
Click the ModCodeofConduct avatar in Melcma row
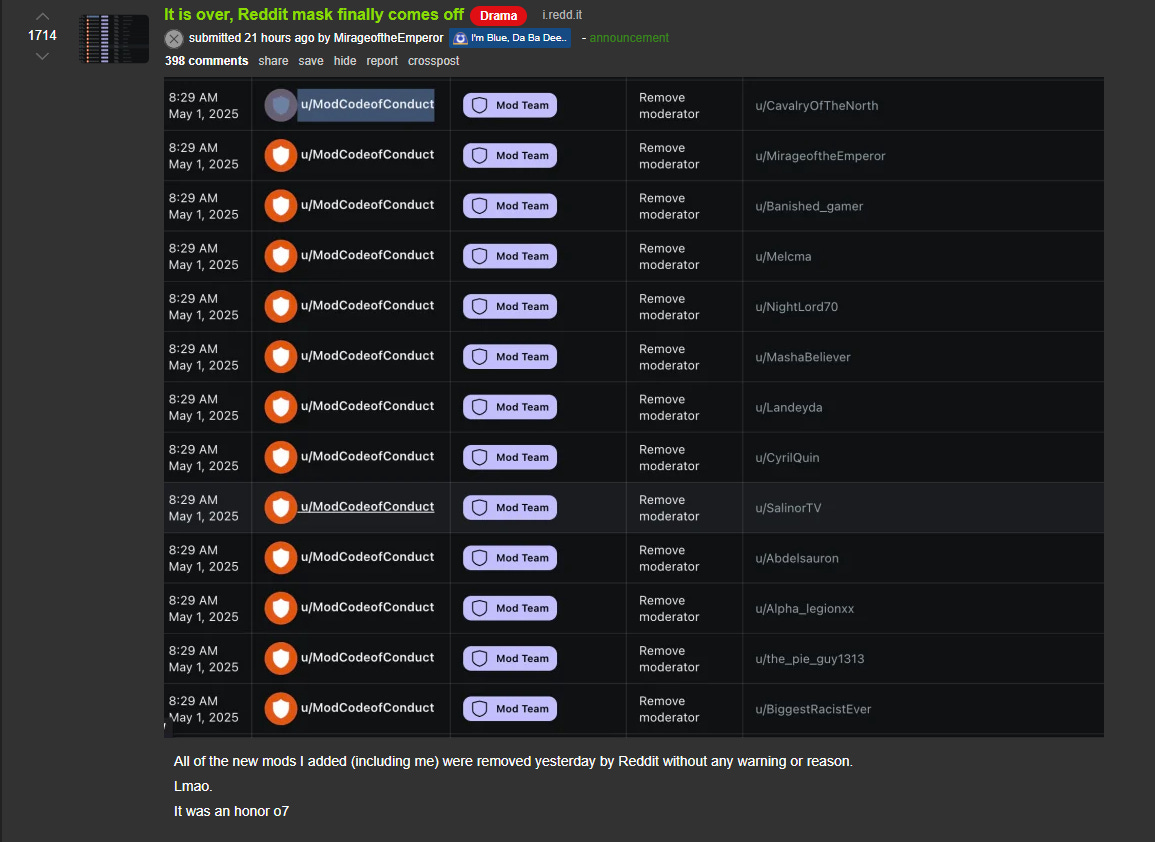tap(281, 256)
